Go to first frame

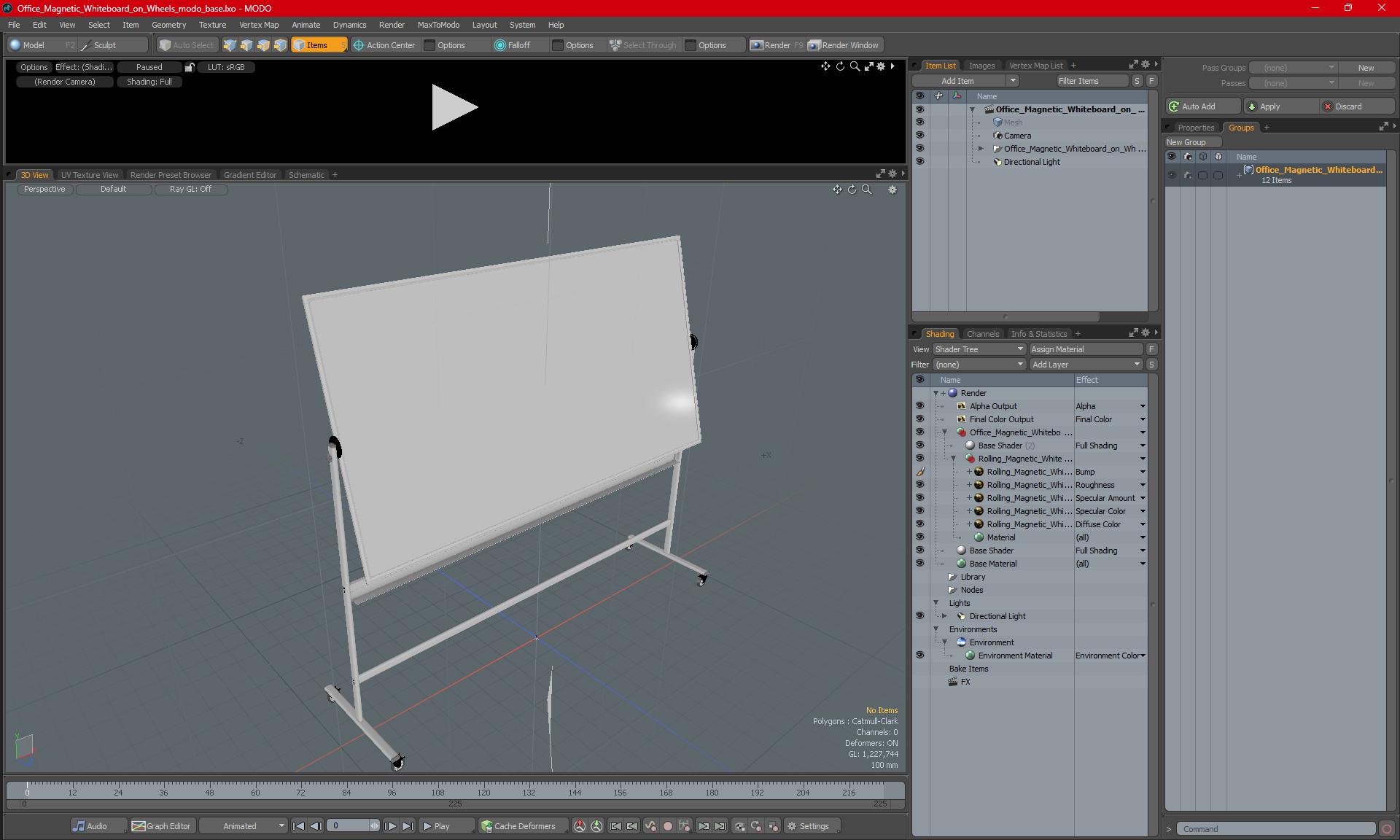[x=298, y=826]
